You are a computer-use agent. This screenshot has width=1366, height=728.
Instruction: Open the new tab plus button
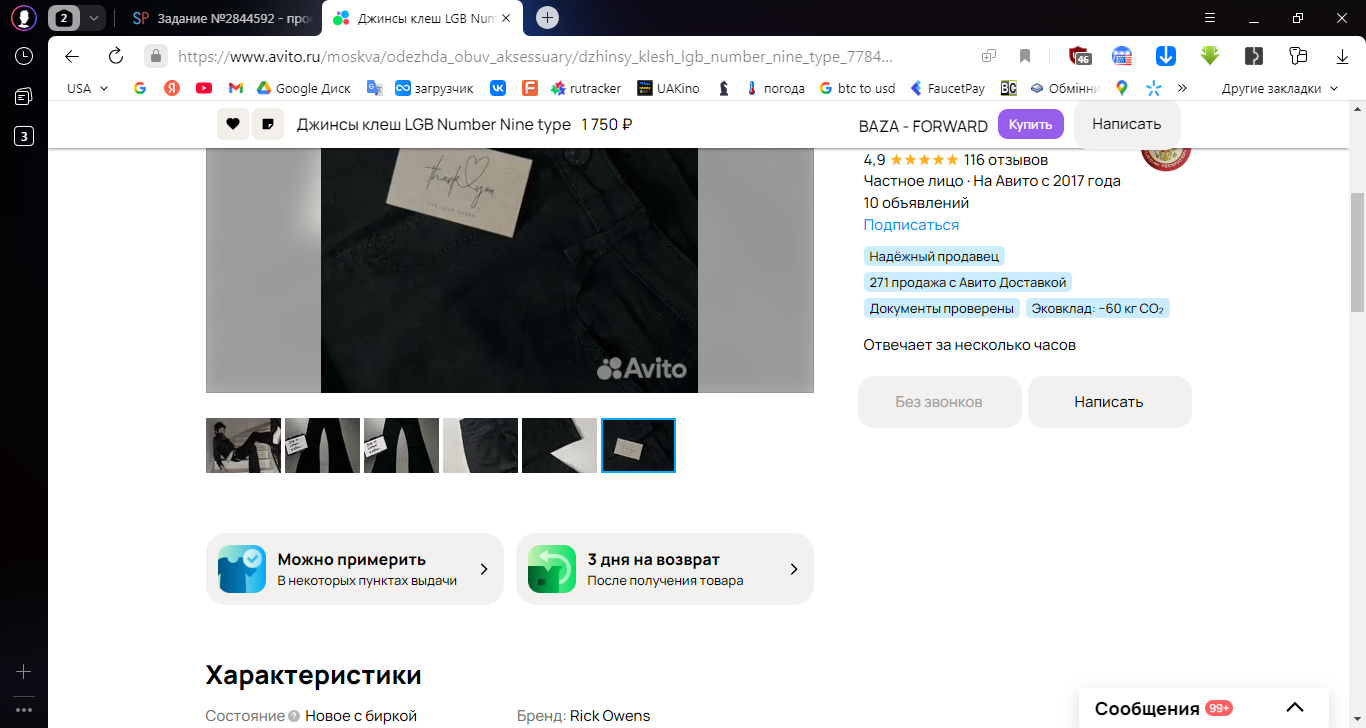547,18
